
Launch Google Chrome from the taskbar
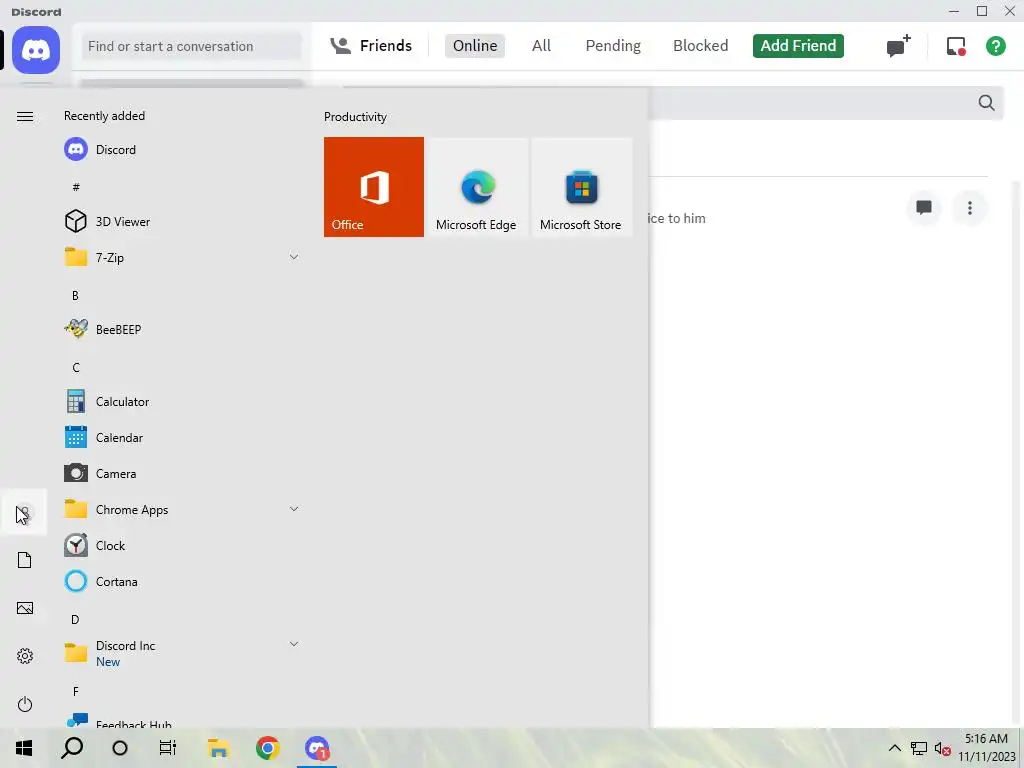click(x=268, y=748)
